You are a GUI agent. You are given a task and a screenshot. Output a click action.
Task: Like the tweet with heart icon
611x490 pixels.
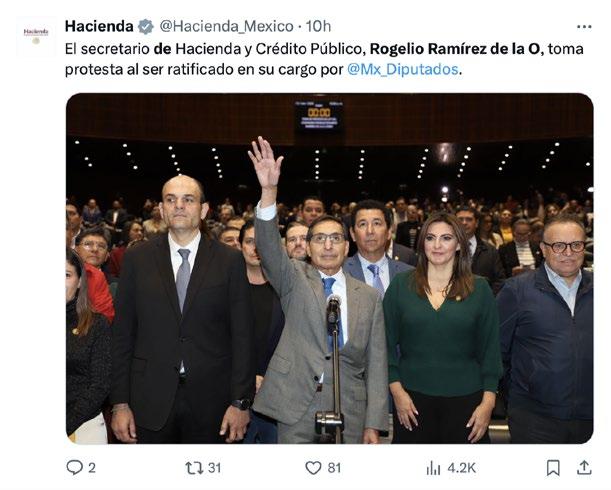pos(313,467)
